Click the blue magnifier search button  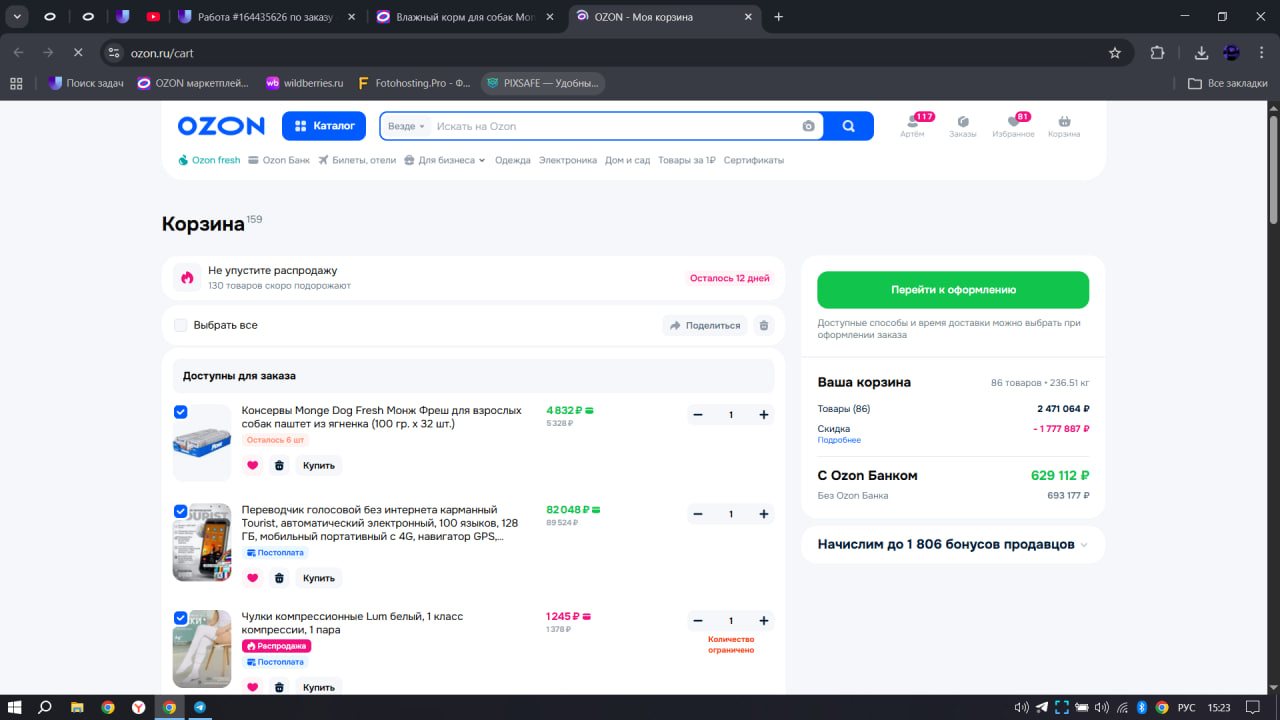point(849,126)
